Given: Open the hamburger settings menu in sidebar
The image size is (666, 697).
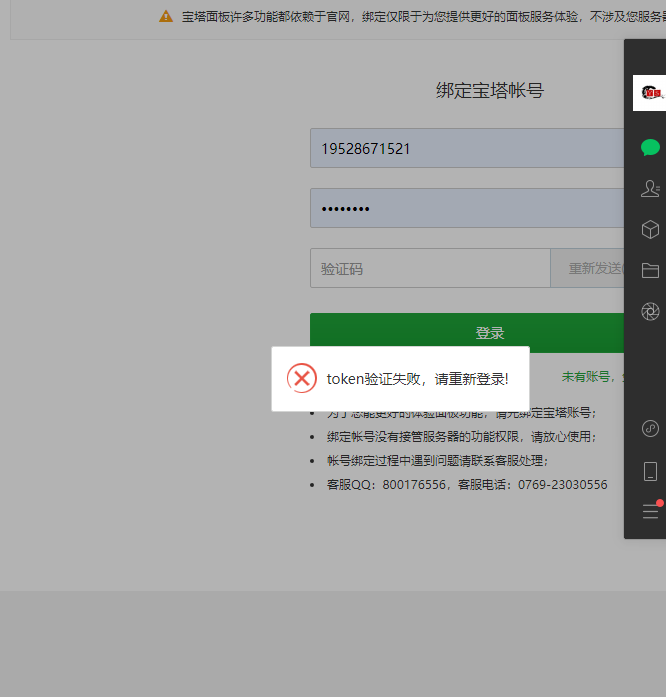Looking at the screenshot, I should [650, 511].
